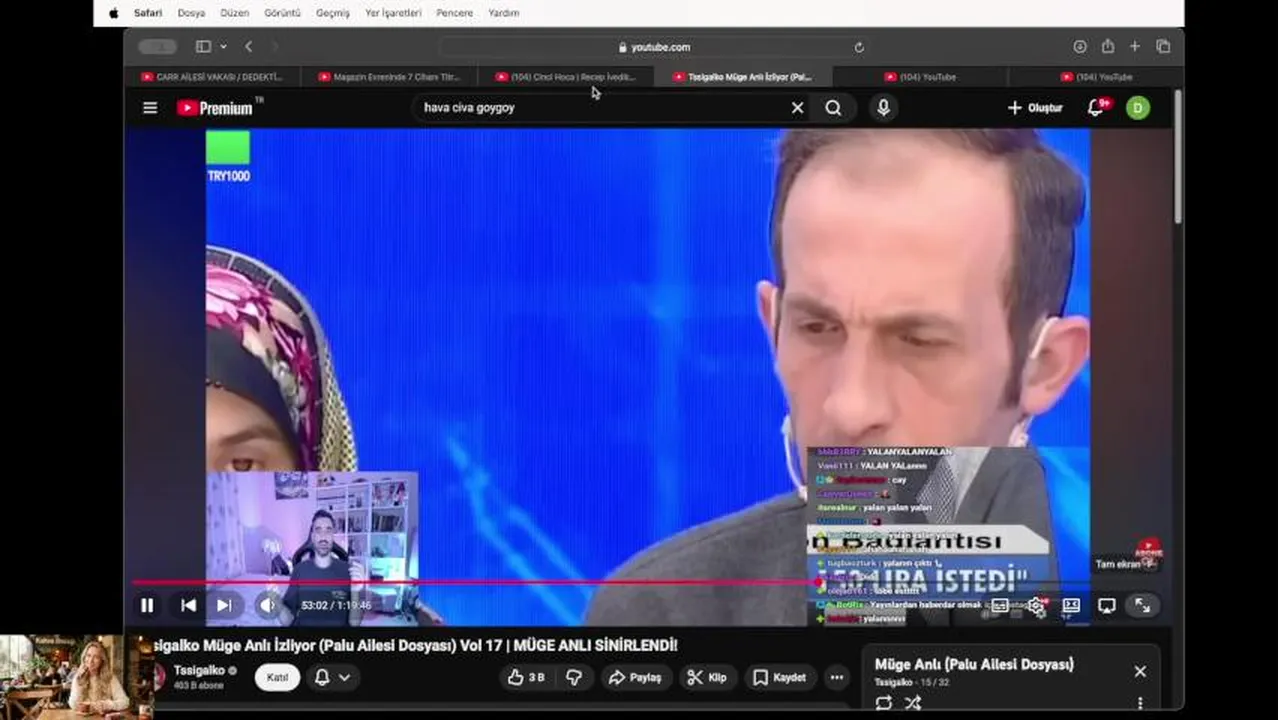Screen dimensions: 1278x720
Task: Go to previous video in playlist
Action: [x=188, y=605]
